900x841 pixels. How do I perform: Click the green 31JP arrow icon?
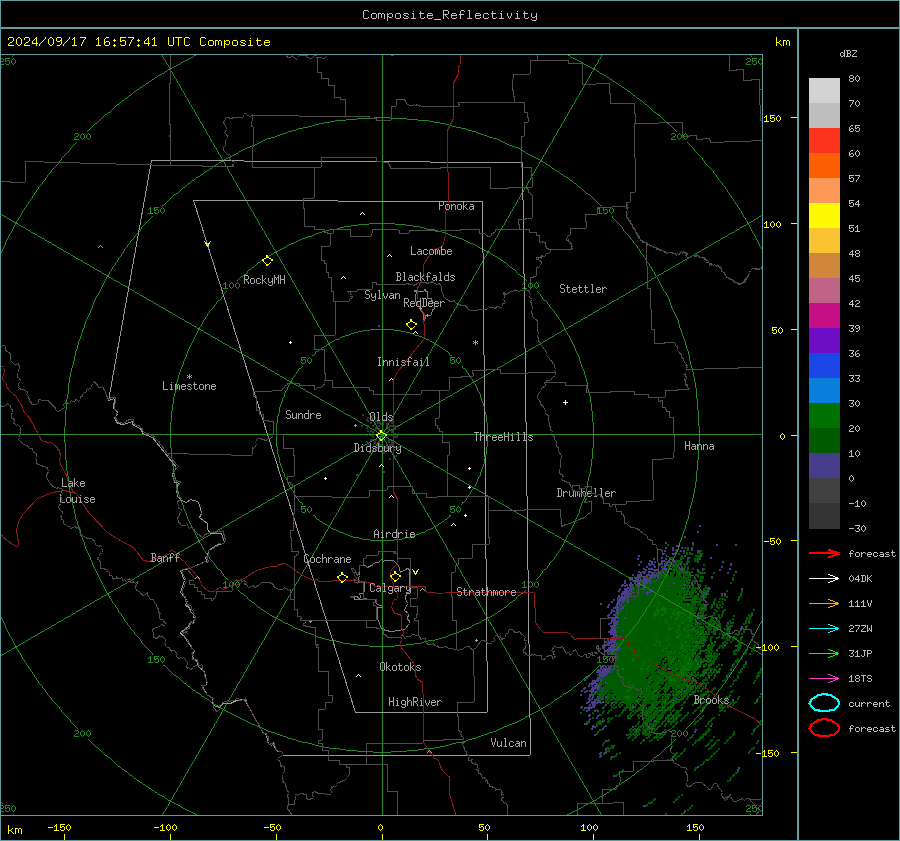click(824, 653)
